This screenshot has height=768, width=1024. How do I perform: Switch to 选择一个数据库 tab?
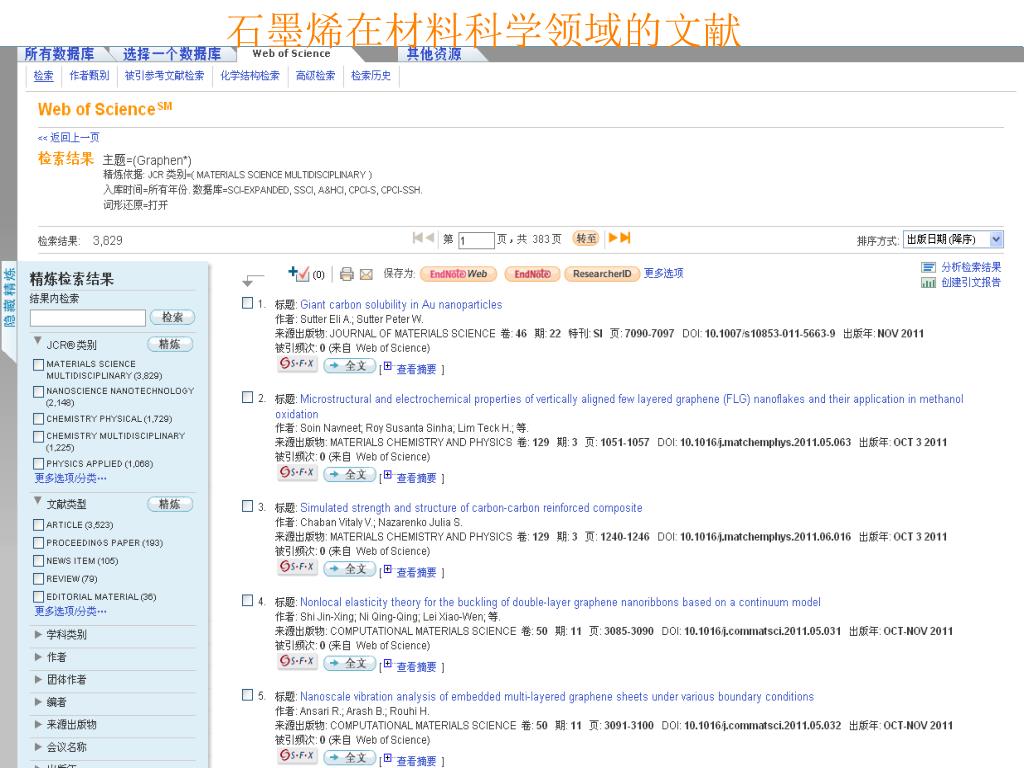pyautogui.click(x=172, y=54)
